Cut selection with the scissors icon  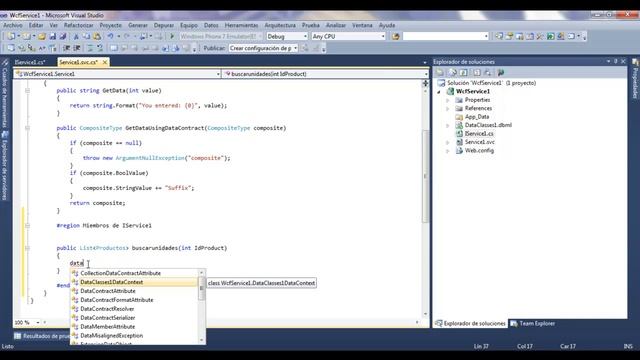[76, 36]
